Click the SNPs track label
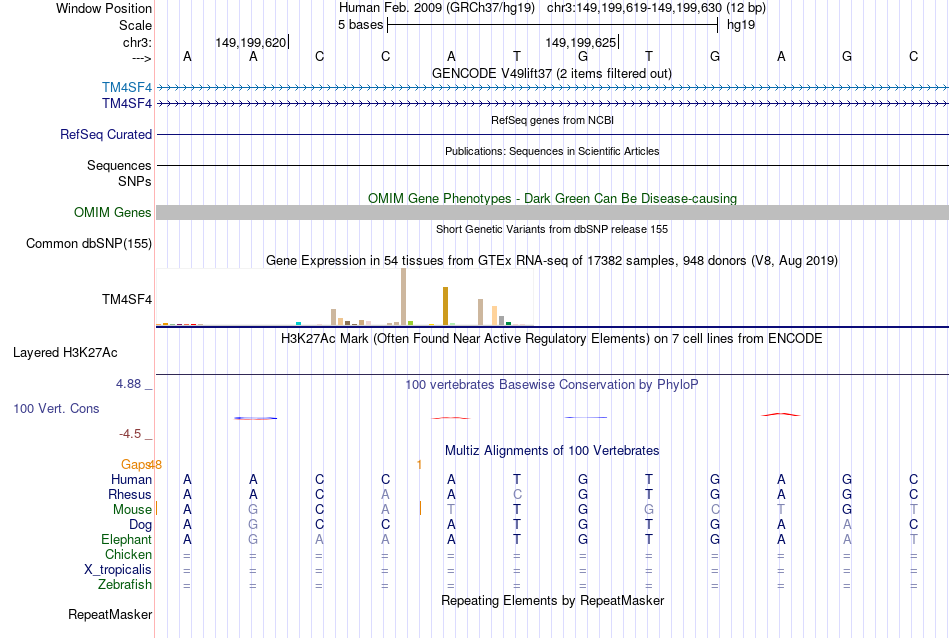950x638 pixels. 135,181
